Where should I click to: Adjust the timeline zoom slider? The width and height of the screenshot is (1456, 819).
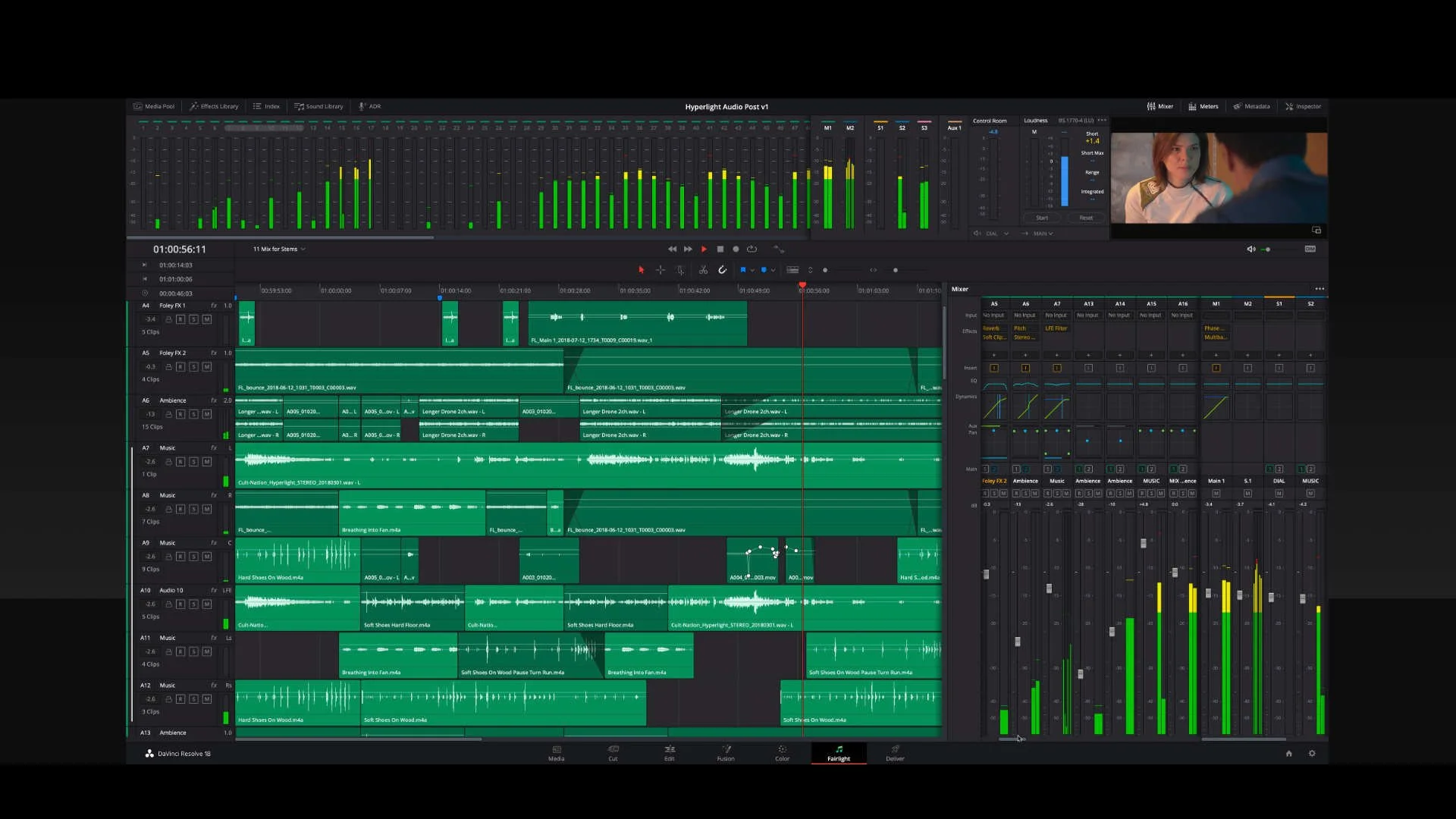coord(896,269)
